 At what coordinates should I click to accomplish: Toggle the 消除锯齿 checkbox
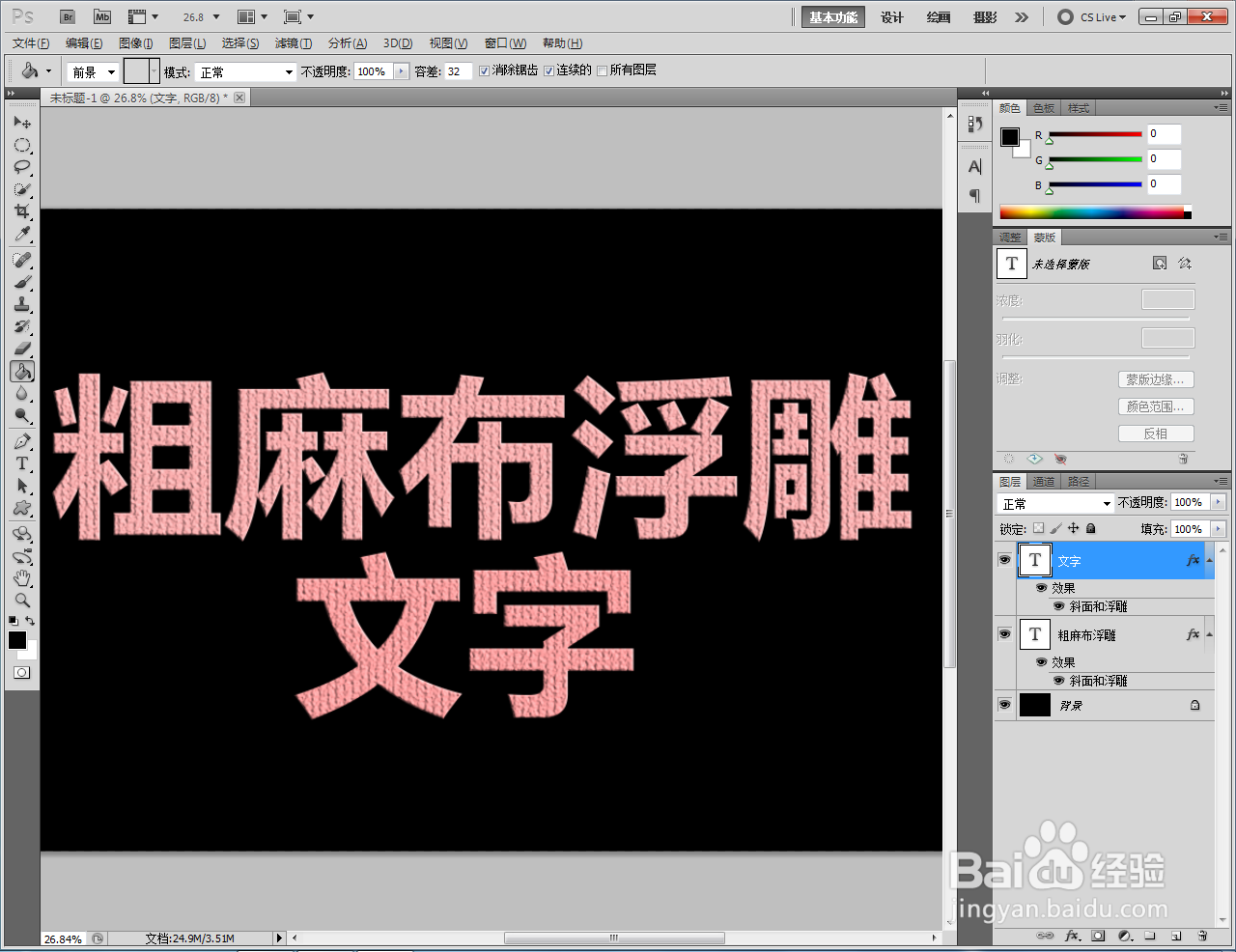coord(484,70)
